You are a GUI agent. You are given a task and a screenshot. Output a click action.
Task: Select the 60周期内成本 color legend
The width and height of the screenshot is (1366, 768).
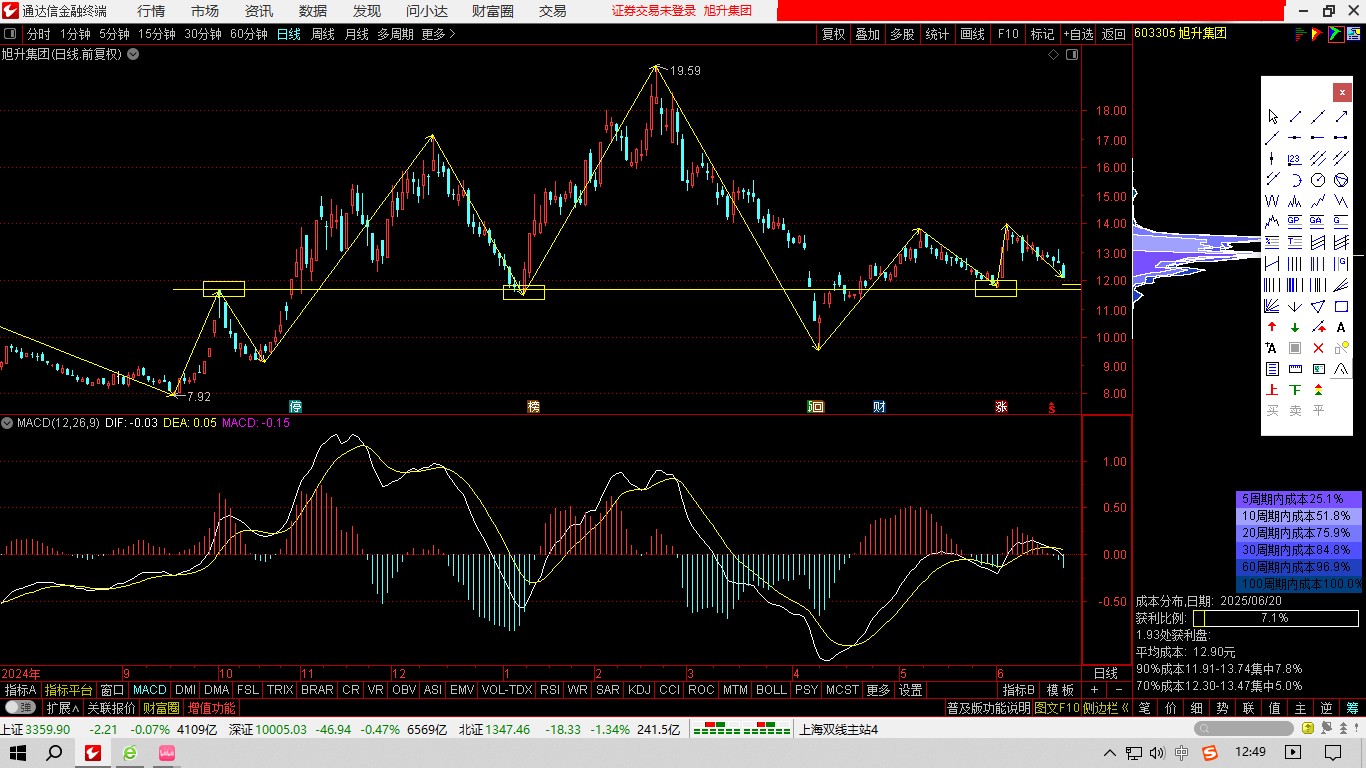[x=1299, y=566]
